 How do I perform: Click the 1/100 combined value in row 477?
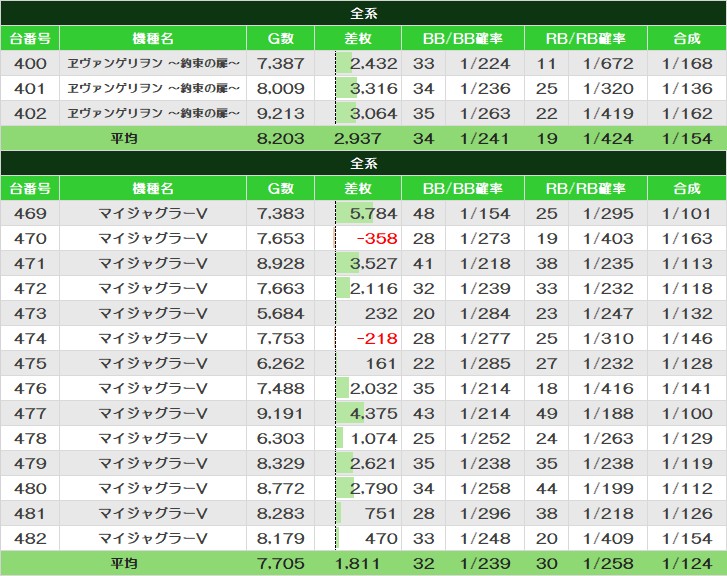pos(687,414)
